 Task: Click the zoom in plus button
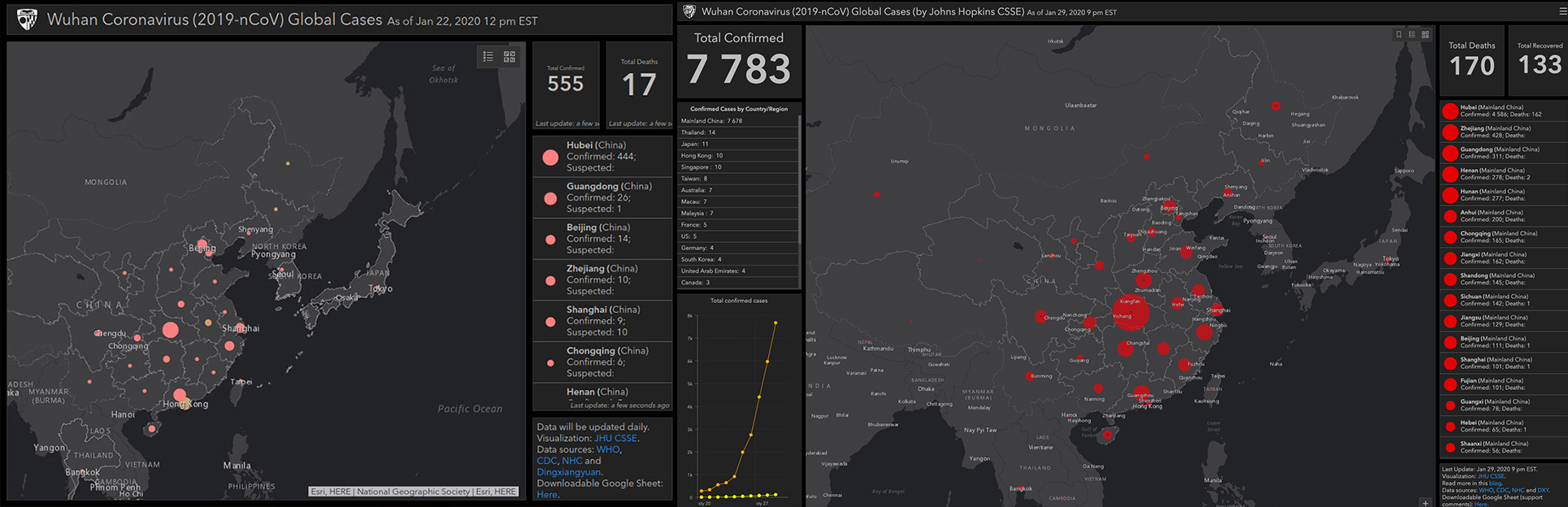(1425, 502)
